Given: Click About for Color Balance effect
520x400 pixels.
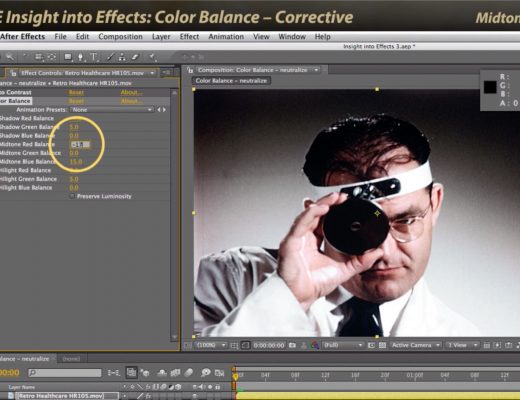Looking at the screenshot, I should (x=131, y=101).
